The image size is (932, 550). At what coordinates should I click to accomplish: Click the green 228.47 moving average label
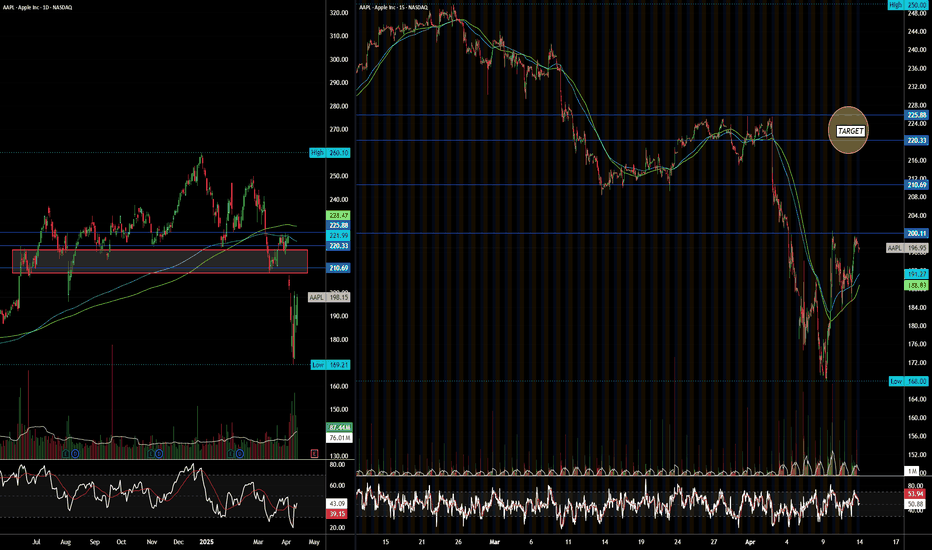coord(338,215)
